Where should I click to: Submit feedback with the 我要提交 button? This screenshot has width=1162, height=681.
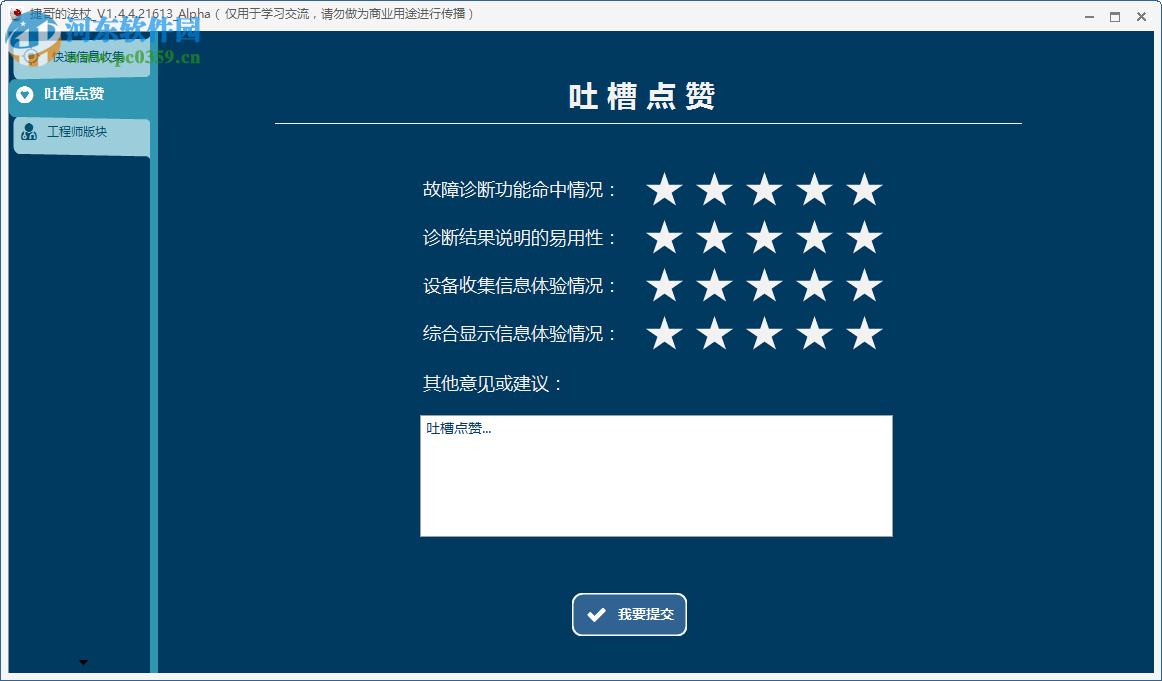629,614
